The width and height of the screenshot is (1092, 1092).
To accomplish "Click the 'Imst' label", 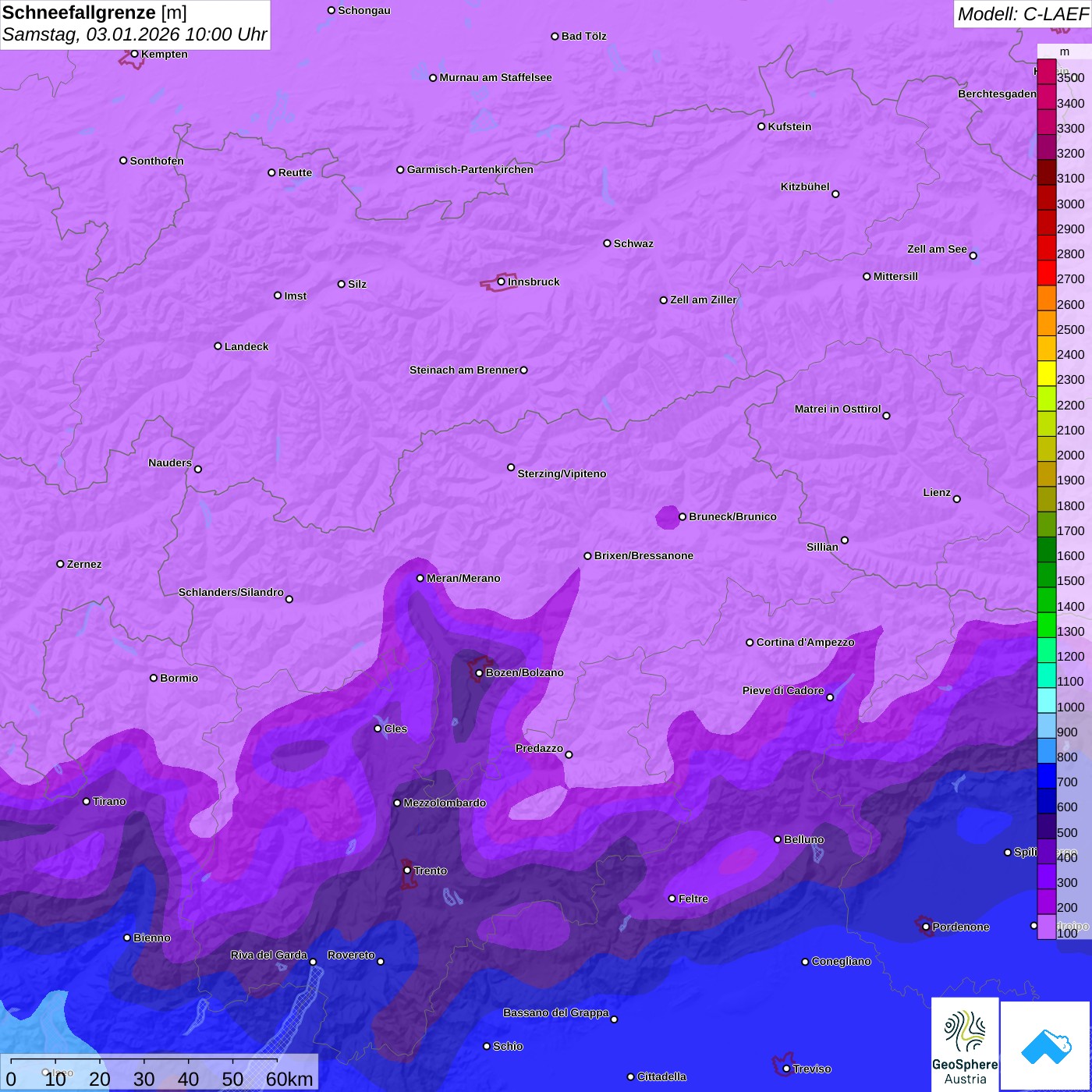I will pos(295,296).
